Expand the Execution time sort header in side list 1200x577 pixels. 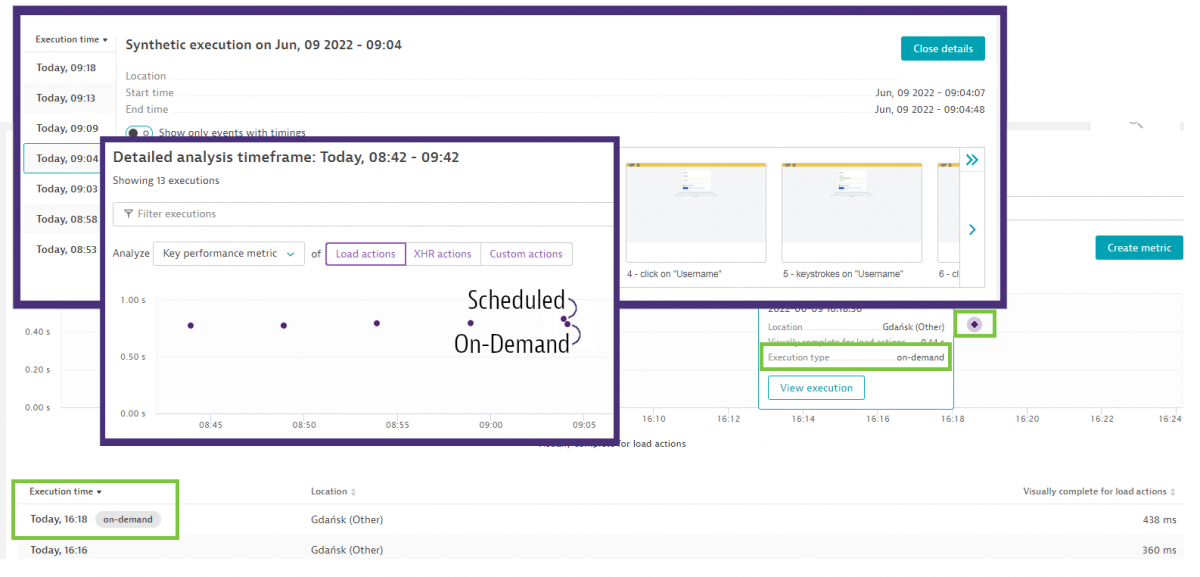tap(71, 40)
